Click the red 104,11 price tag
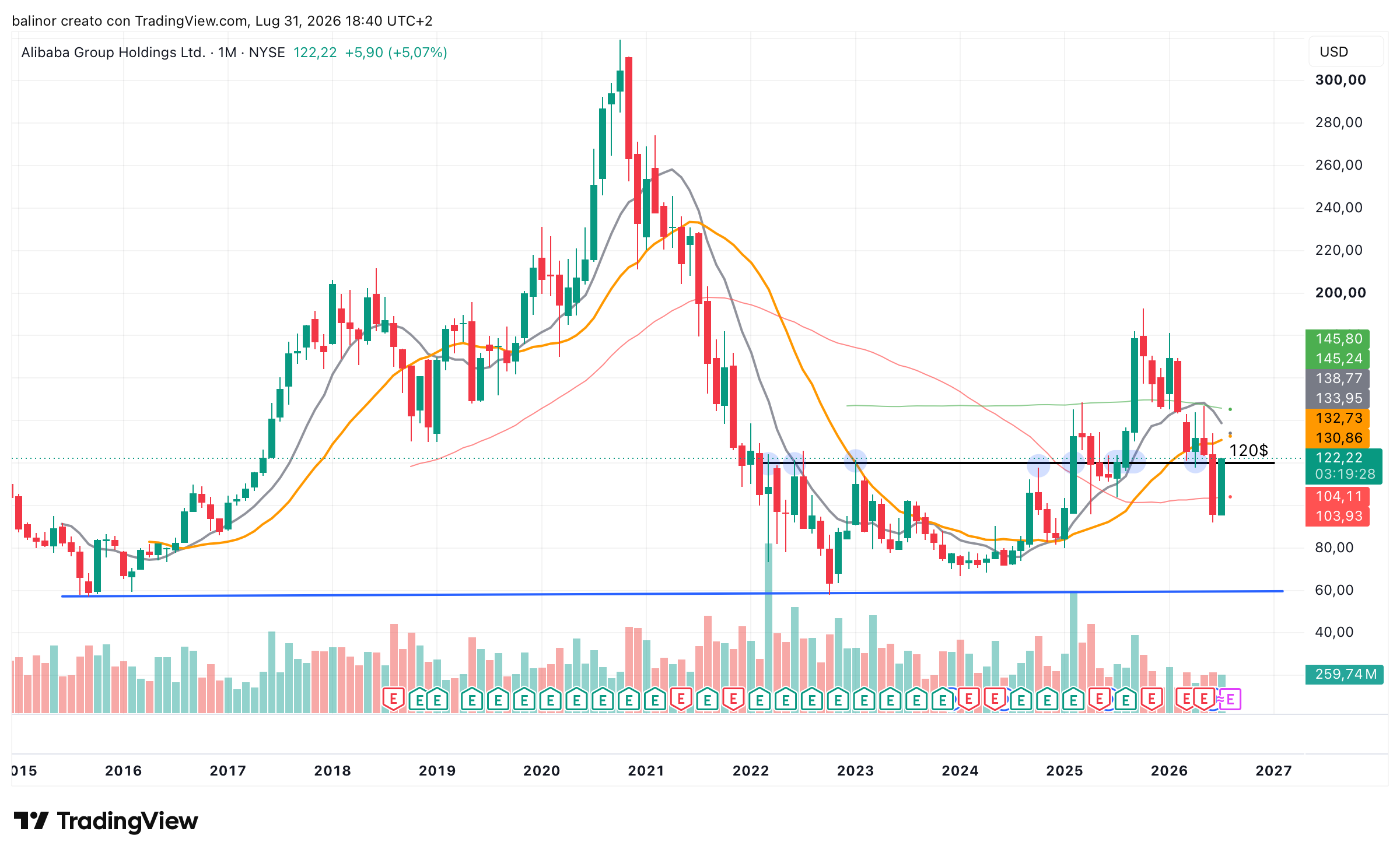The width and height of the screenshot is (1400, 856). 1337,496
